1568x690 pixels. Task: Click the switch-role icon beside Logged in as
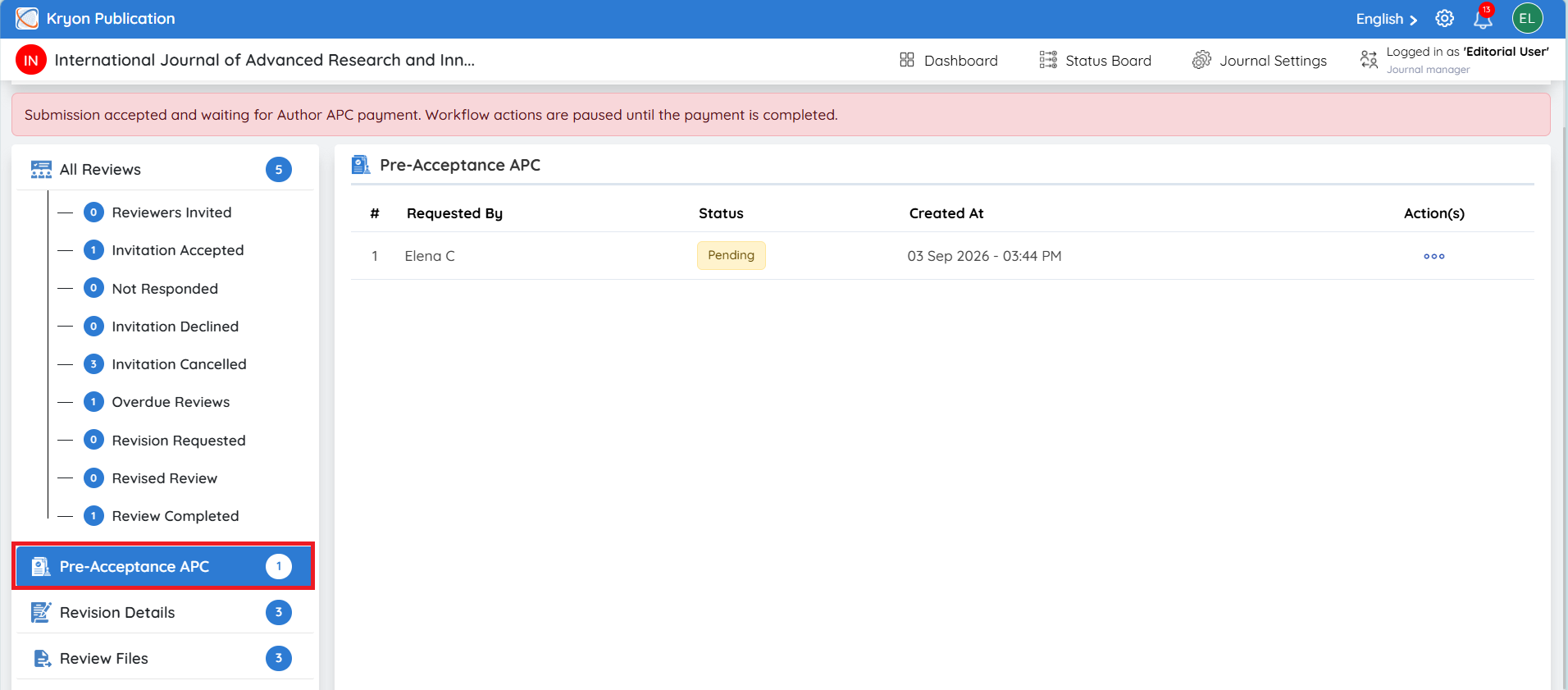[1369, 59]
